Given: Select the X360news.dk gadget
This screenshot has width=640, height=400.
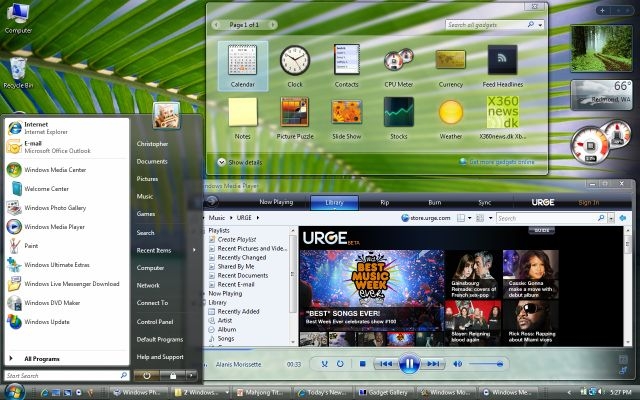Looking at the screenshot, I should pos(502,118).
